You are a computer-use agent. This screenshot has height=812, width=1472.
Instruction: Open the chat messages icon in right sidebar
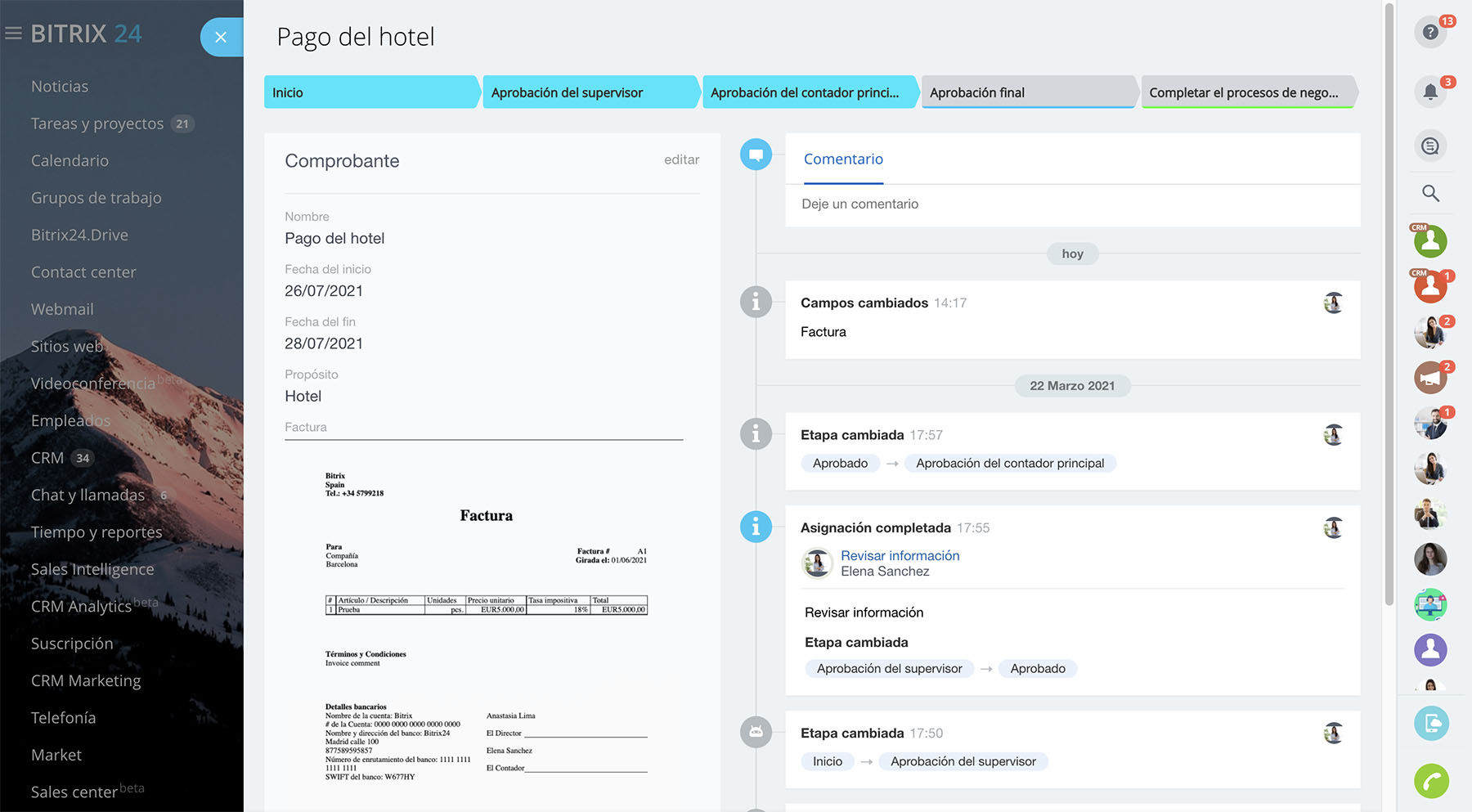click(1429, 146)
